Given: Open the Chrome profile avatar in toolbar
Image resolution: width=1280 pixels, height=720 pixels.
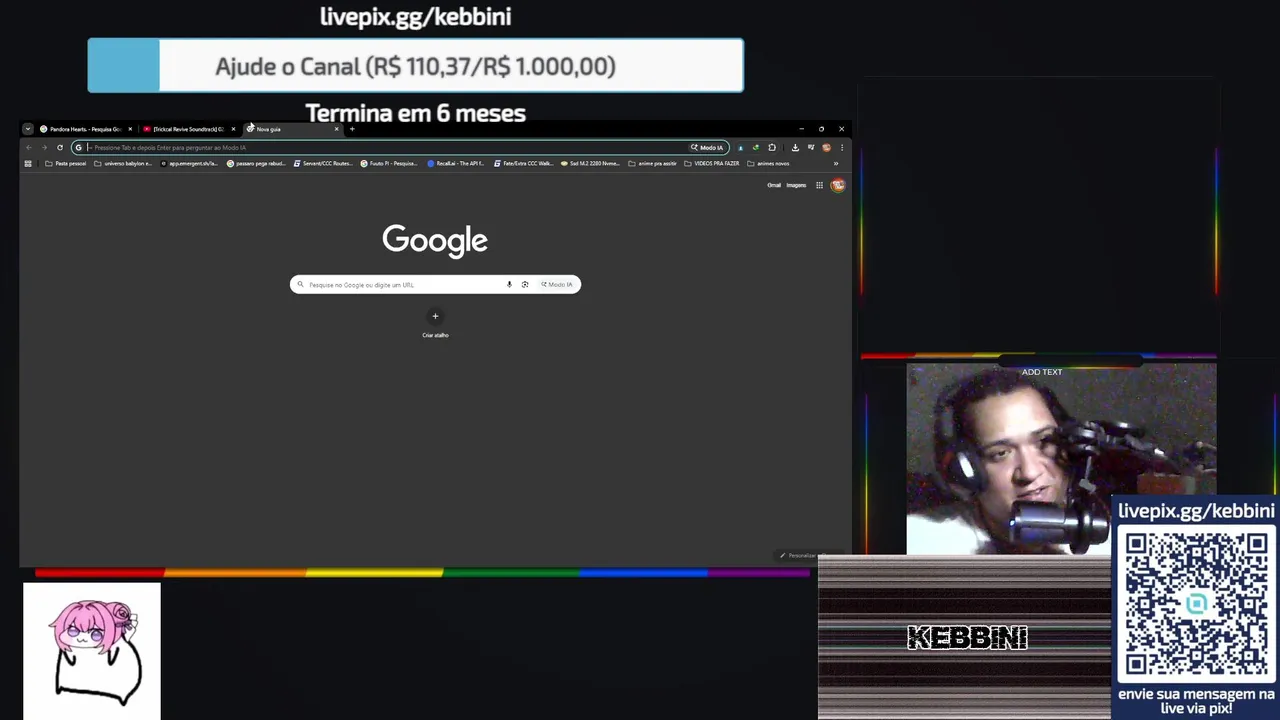Looking at the screenshot, I should [x=826, y=147].
